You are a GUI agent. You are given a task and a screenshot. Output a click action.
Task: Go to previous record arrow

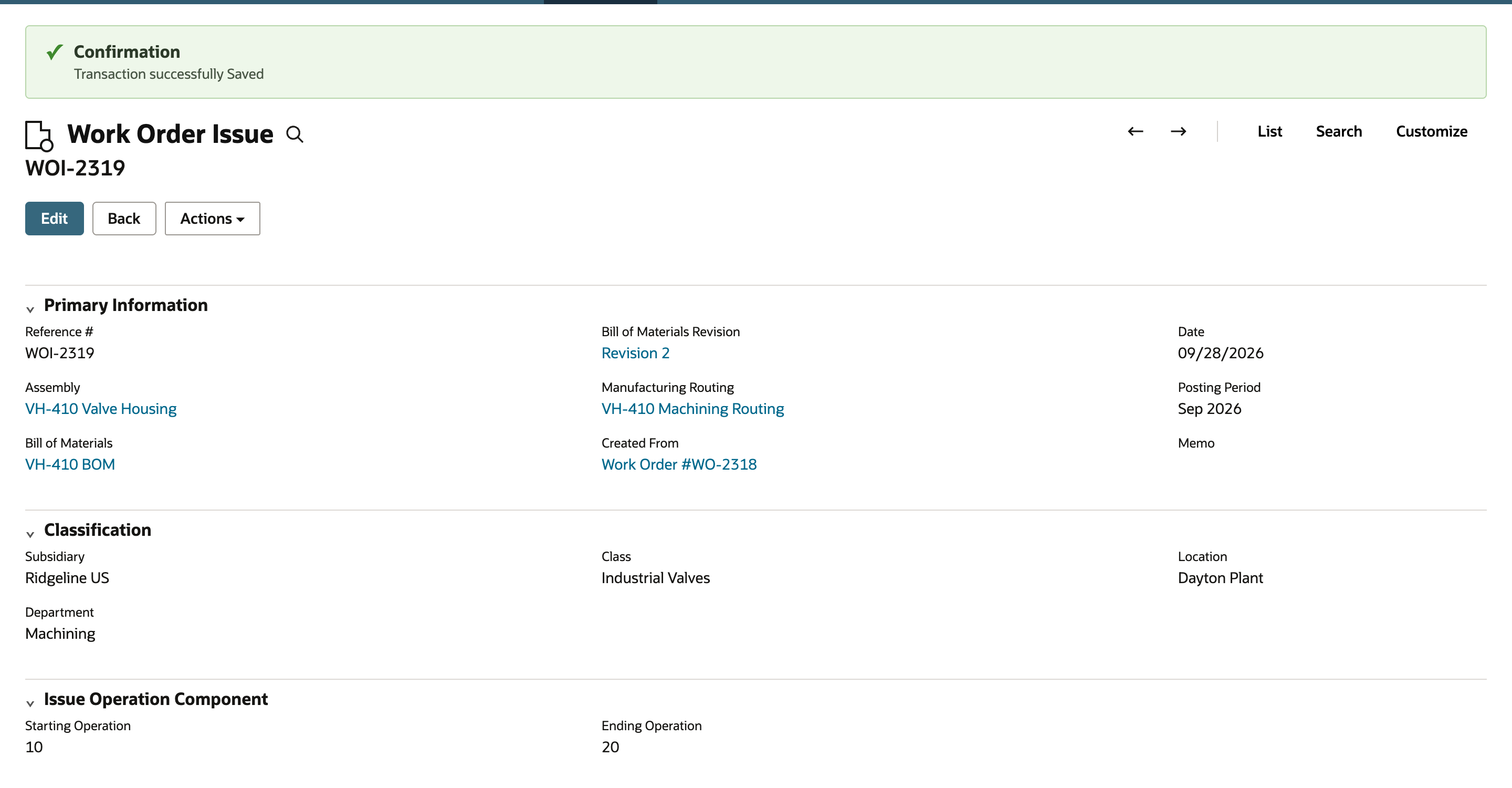coord(1135,131)
